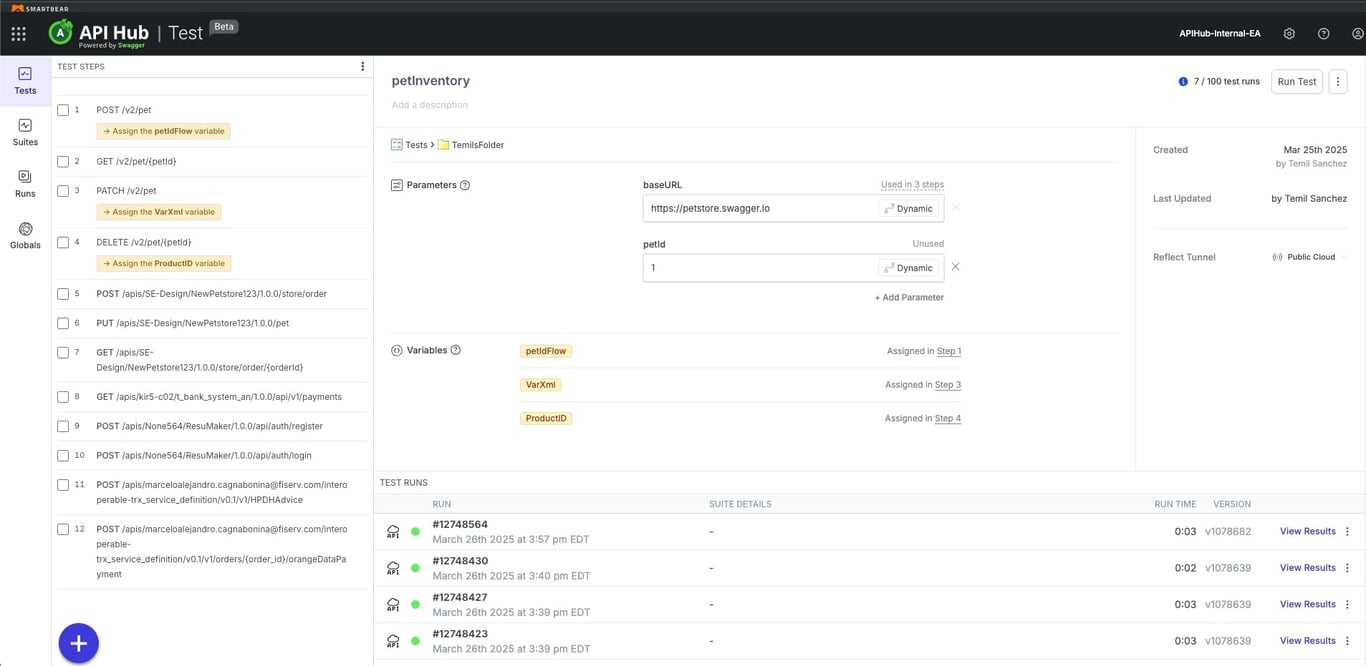This screenshot has width=1366, height=666.
Task: Click the petId value input field
Action: pyautogui.click(x=760, y=268)
